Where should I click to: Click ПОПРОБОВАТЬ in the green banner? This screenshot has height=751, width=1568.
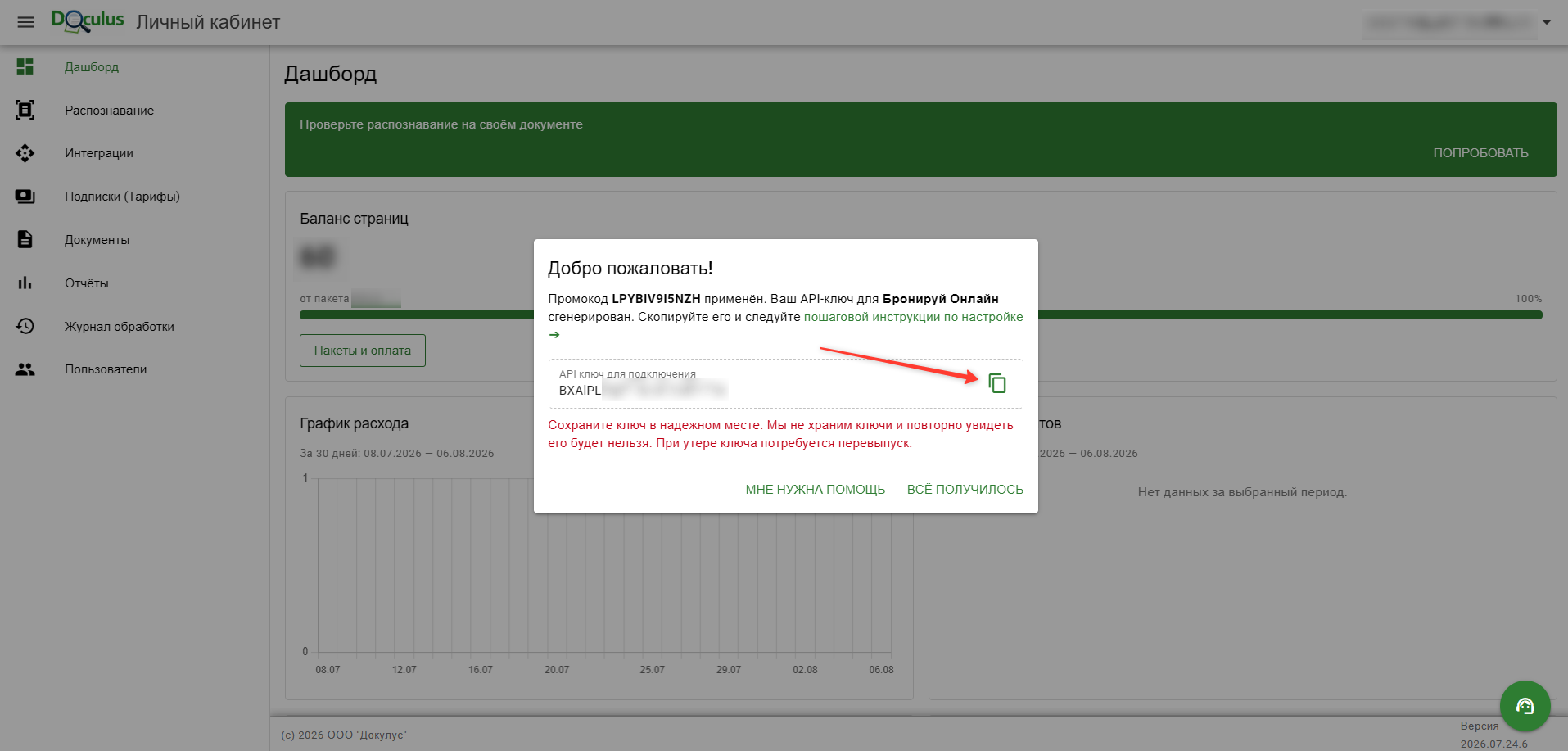[x=1480, y=153]
